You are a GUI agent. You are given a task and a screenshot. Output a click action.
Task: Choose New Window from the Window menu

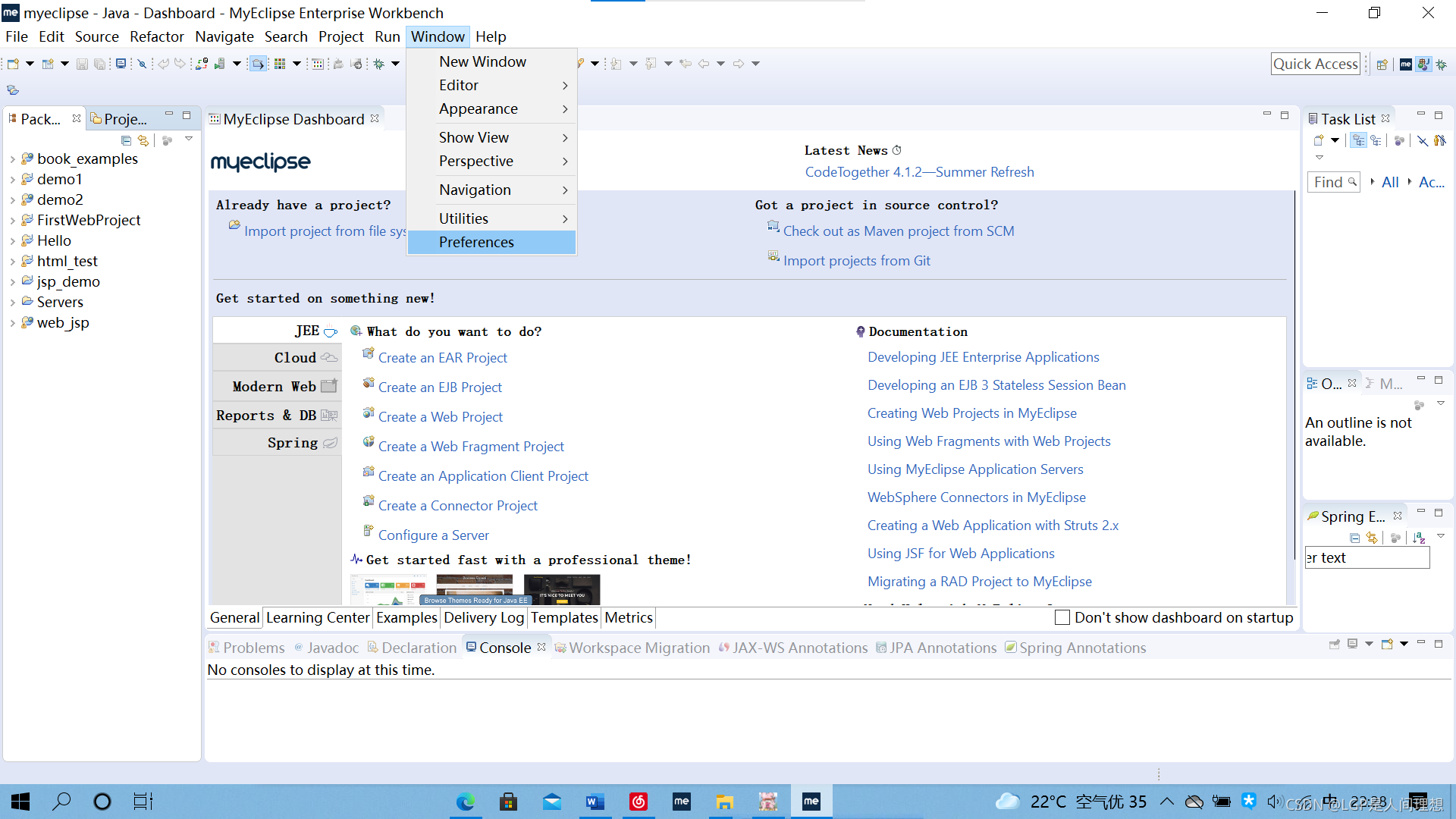[491, 61]
